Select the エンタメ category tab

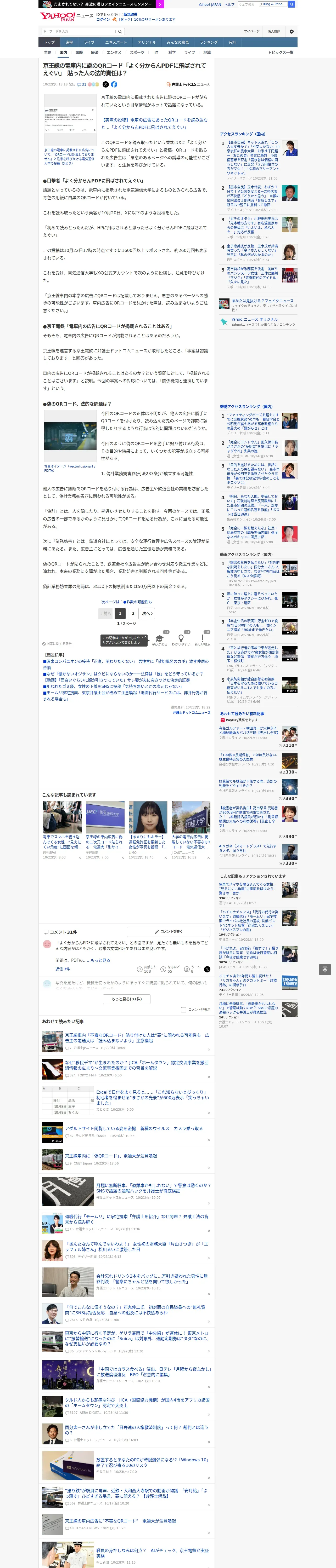114,52
